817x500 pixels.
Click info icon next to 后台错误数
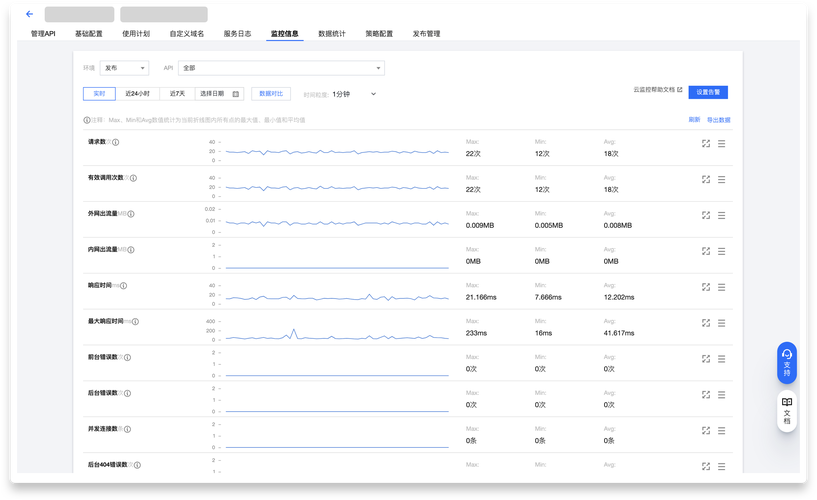click(x=127, y=394)
